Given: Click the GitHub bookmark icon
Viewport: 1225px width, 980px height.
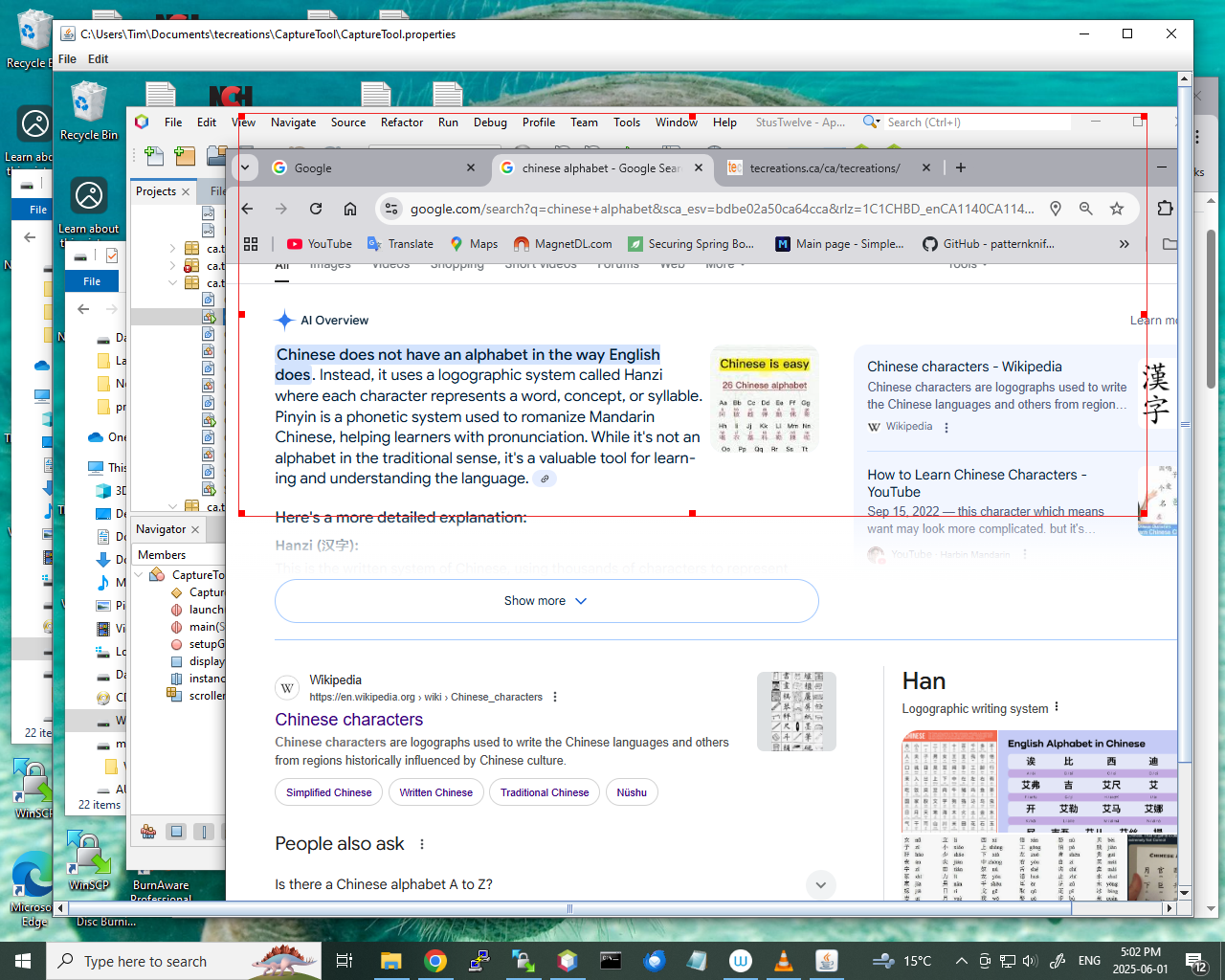Looking at the screenshot, I should point(930,244).
